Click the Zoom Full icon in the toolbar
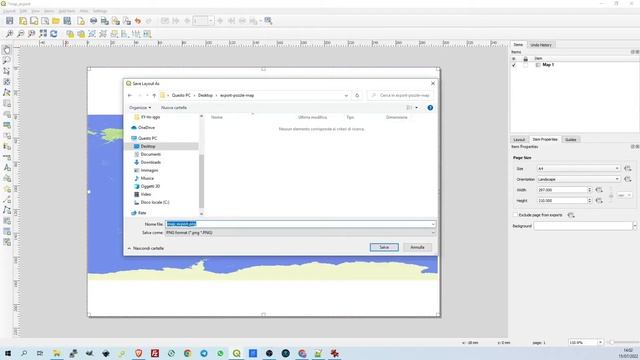Screen dimensions: 640x360 point(43,34)
